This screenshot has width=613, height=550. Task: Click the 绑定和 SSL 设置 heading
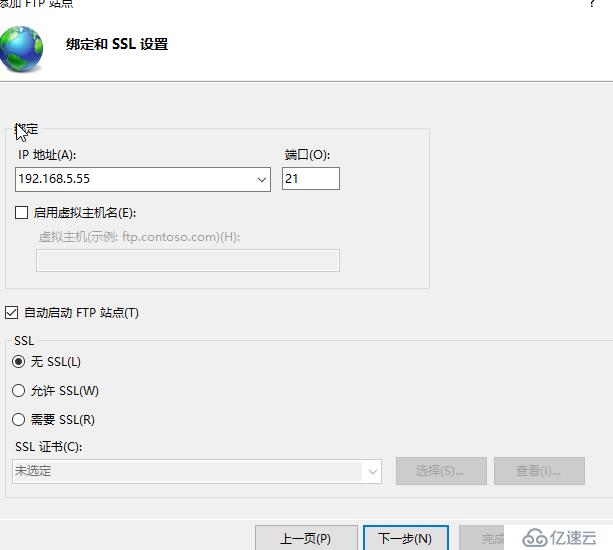[x=117, y=44]
